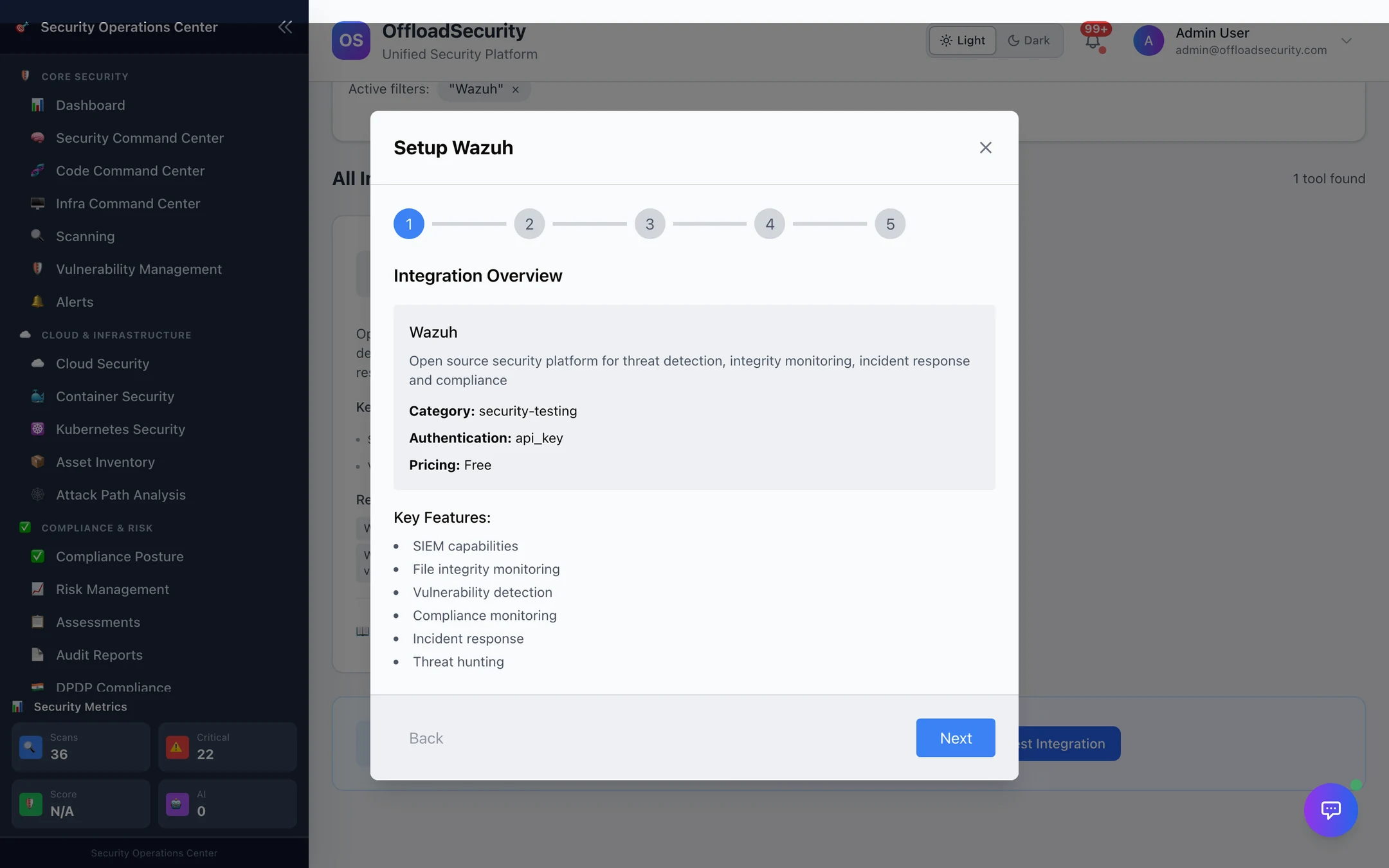Click the Audit Reports document icon
This screenshot has height=868, width=1389.
tap(38, 655)
